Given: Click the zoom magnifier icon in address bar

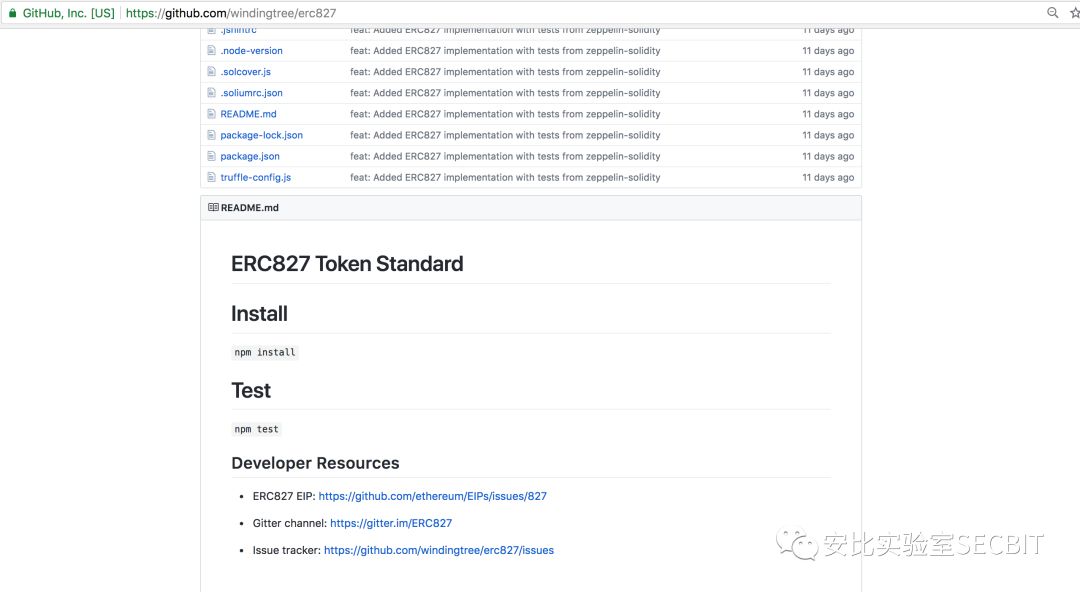Looking at the screenshot, I should point(1052,12).
